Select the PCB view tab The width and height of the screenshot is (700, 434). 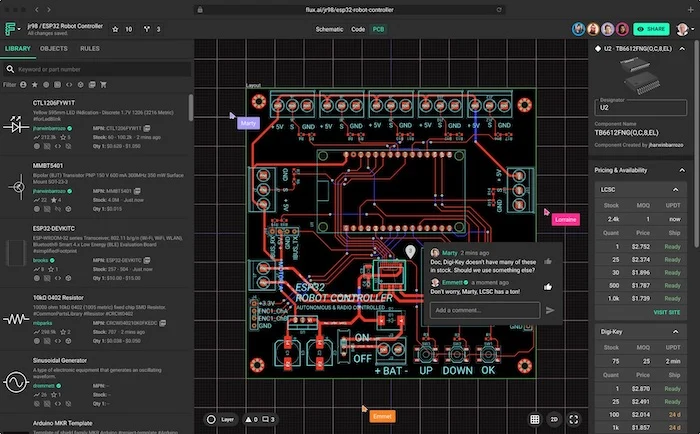(378, 29)
